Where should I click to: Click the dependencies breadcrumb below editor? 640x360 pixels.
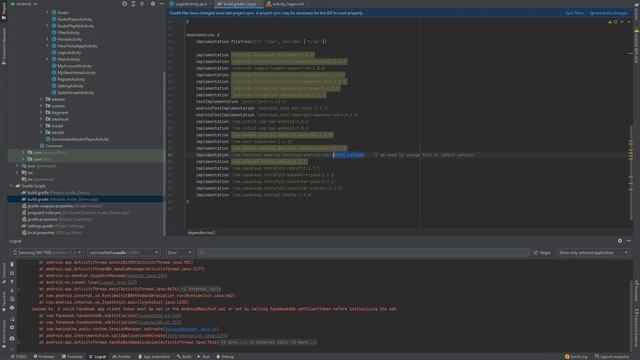click(201, 233)
